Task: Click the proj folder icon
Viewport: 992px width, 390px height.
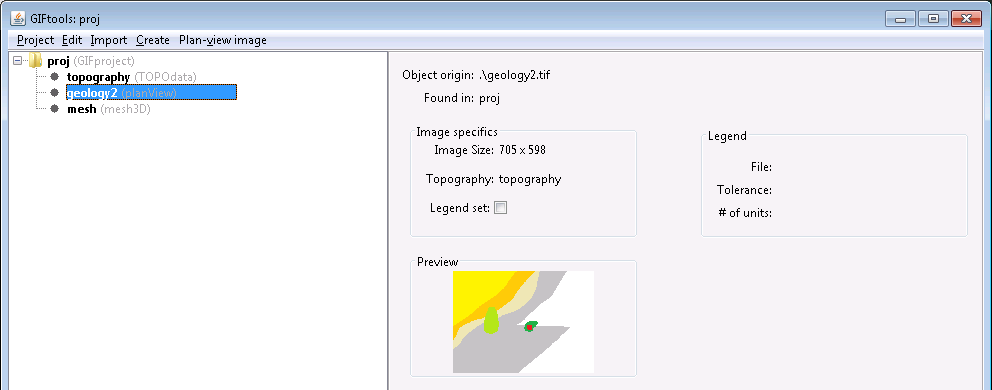Action: coord(35,61)
